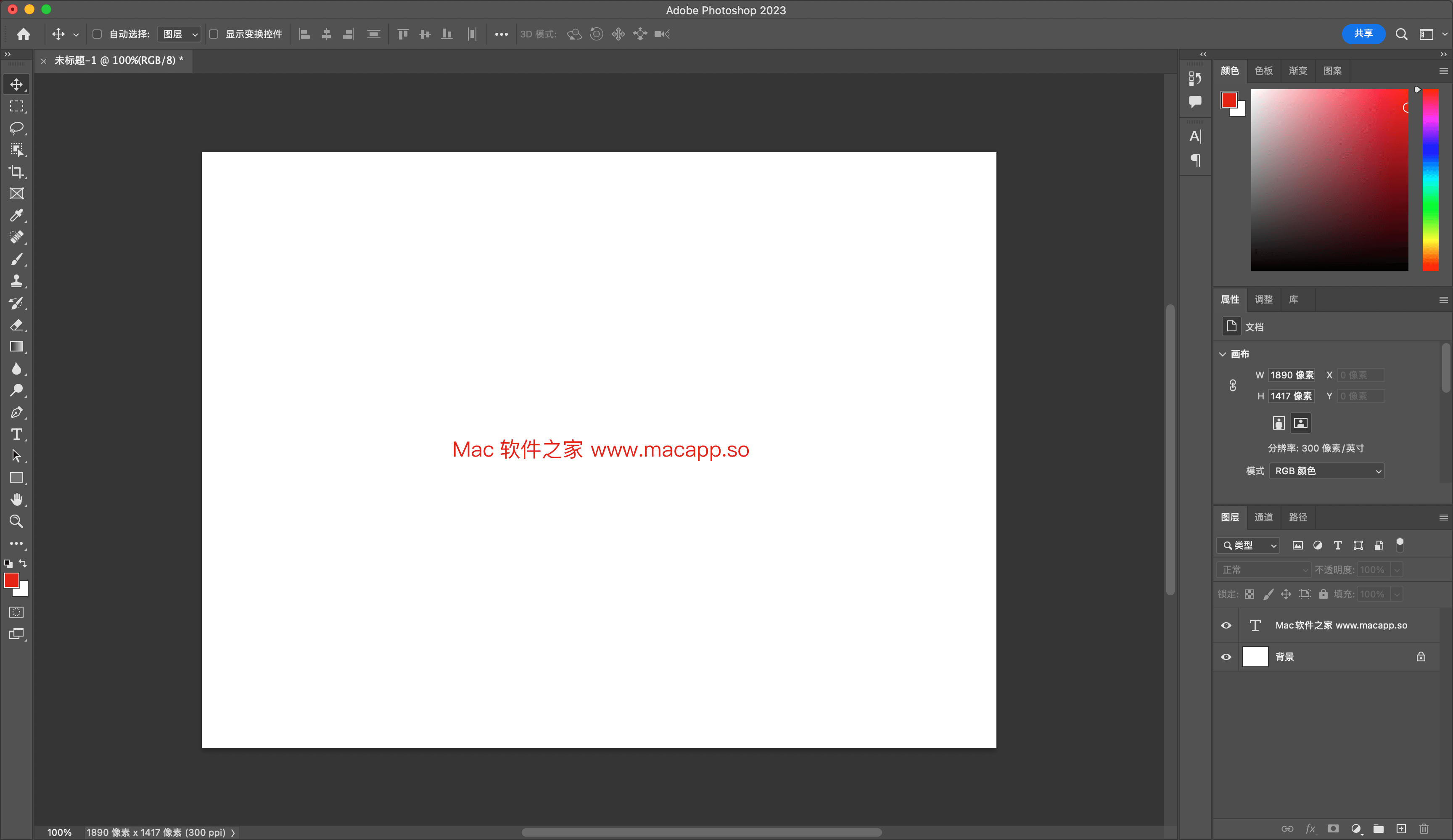1453x840 pixels.
Task: Select the Clone Stamp tool
Action: [16, 281]
